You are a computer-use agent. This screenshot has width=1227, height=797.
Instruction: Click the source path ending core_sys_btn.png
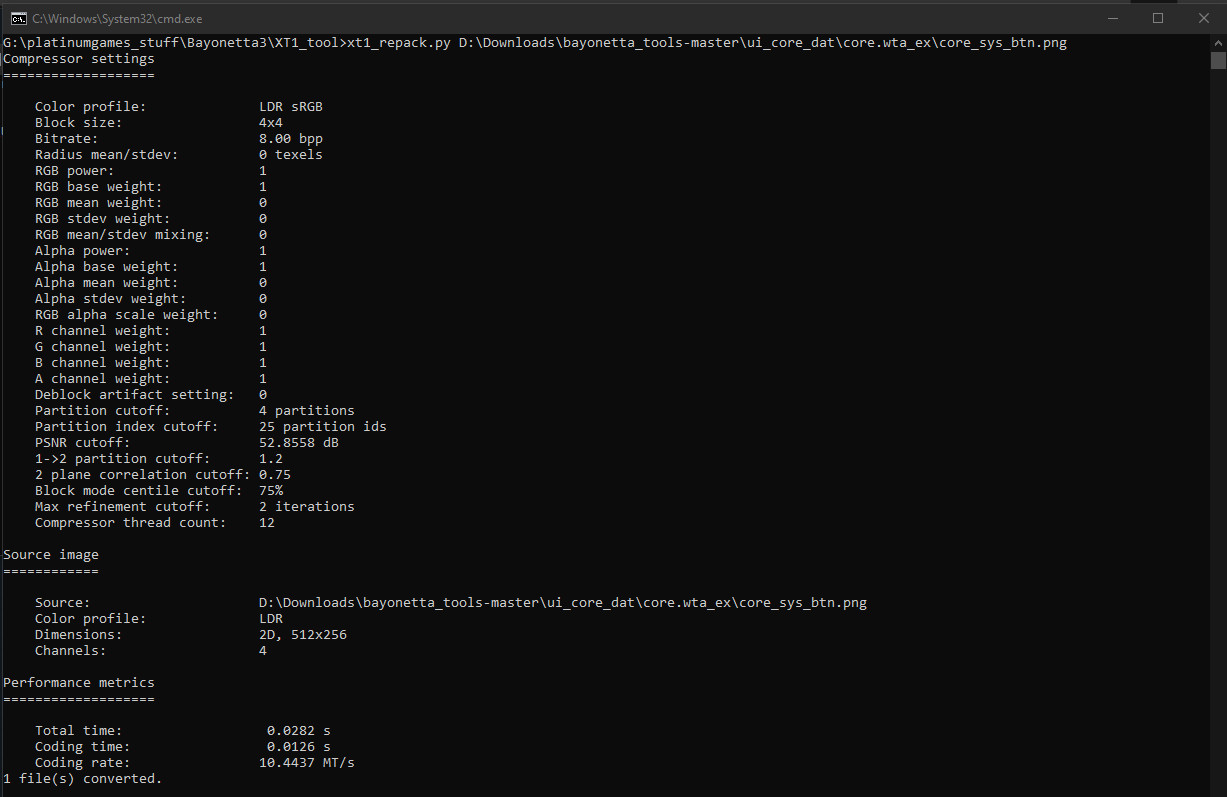click(563, 603)
